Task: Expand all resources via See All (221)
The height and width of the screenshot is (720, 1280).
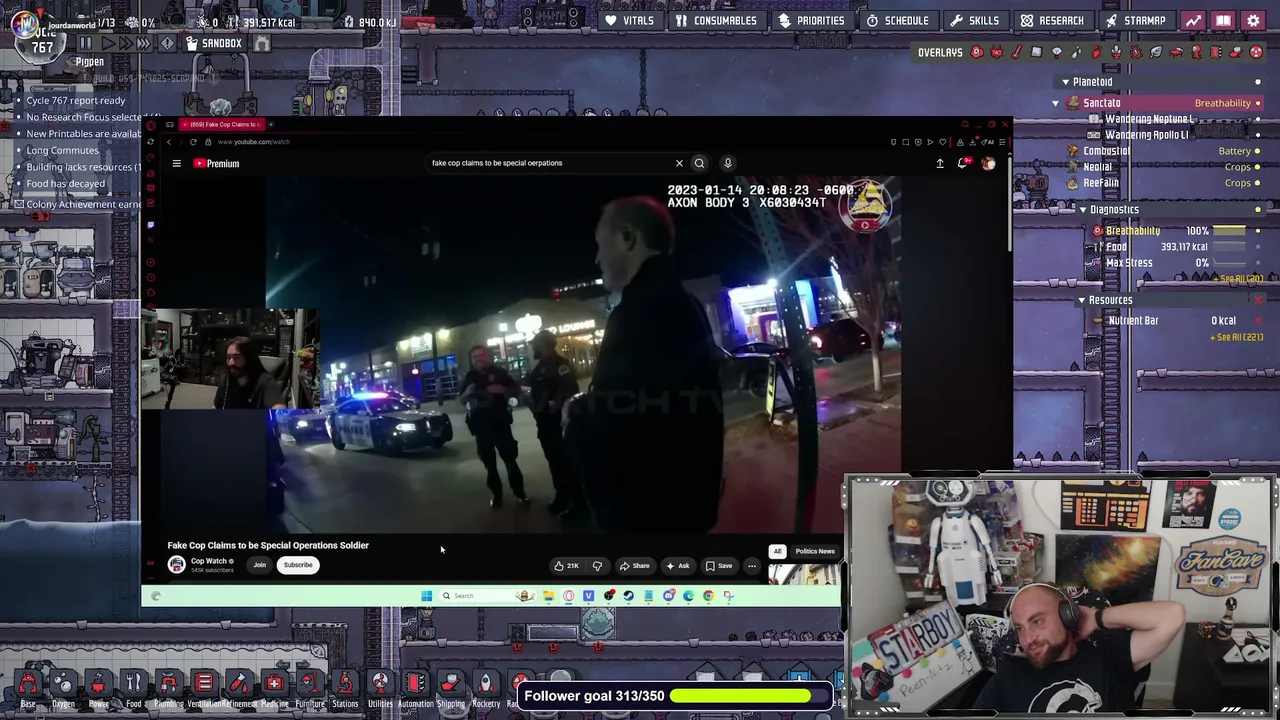Action: click(1238, 337)
